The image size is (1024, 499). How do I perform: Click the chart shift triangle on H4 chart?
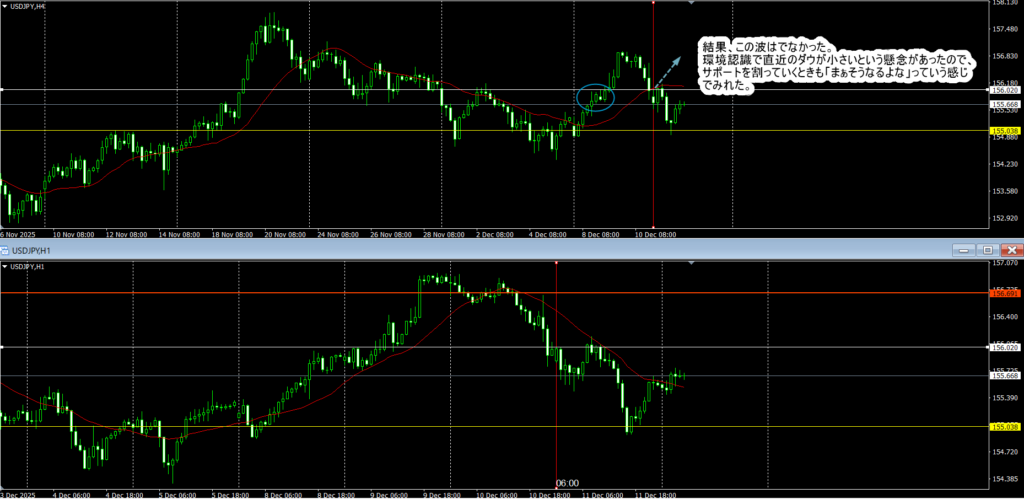coord(691,3)
